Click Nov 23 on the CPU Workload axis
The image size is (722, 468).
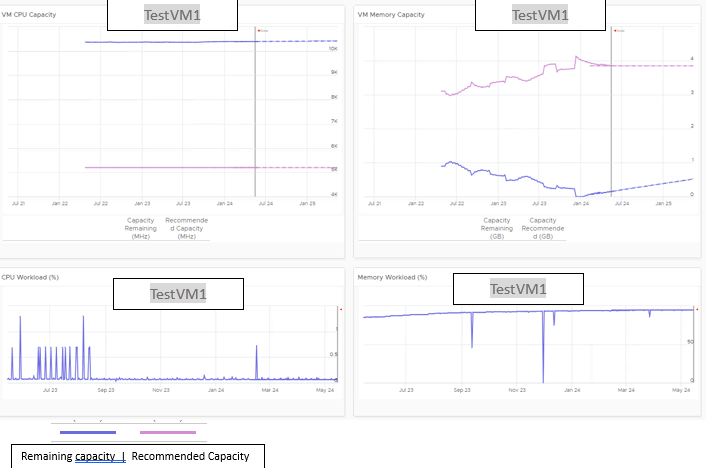[x=161, y=390]
